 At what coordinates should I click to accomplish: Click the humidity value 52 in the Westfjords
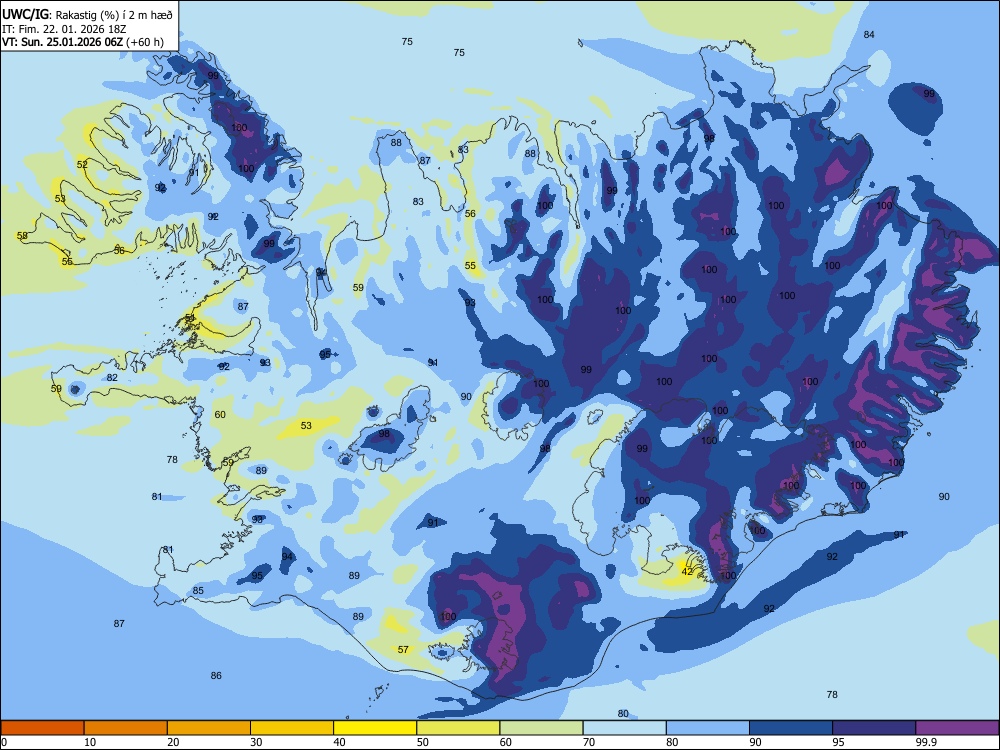[82, 165]
